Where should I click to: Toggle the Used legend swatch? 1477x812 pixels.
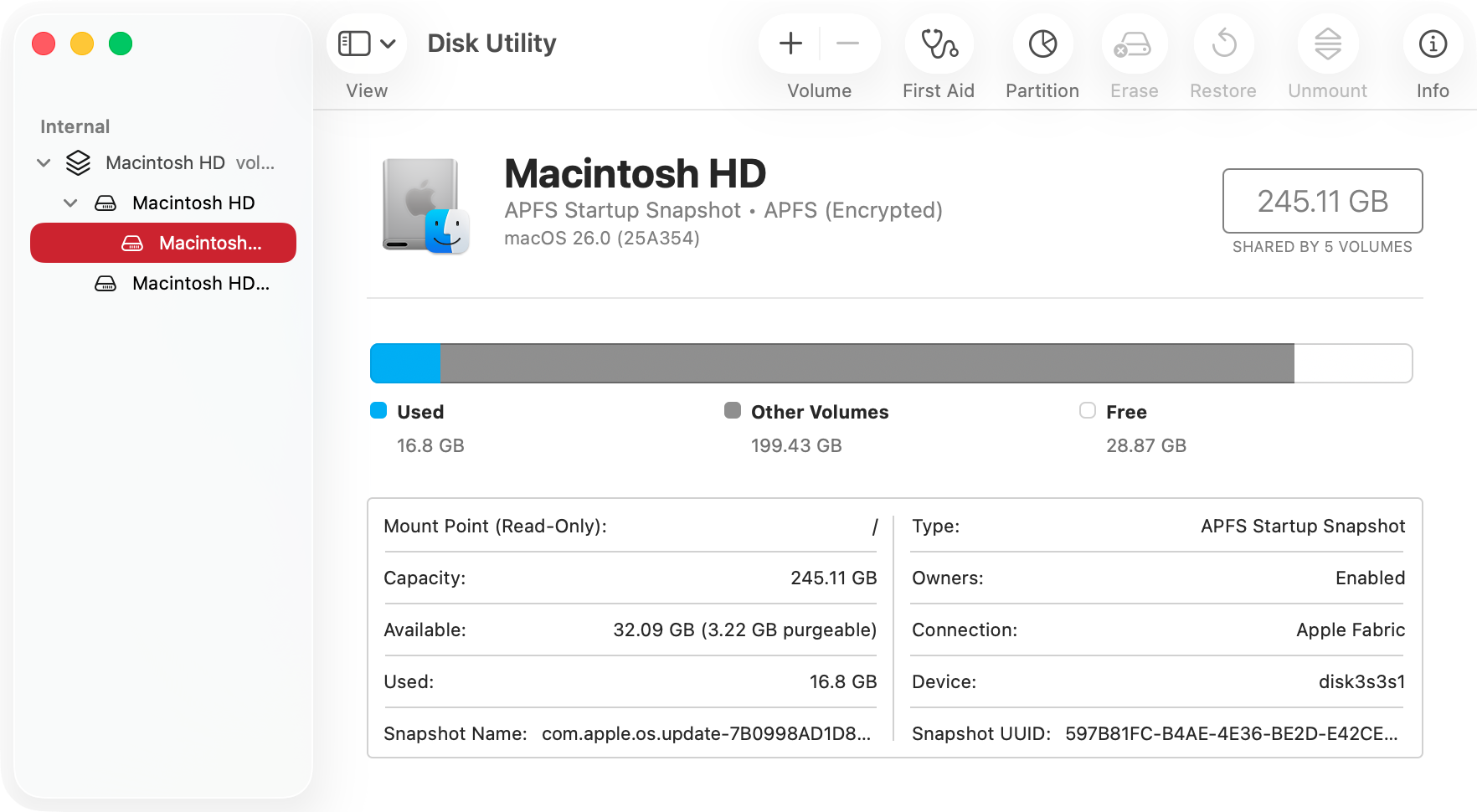[378, 411]
